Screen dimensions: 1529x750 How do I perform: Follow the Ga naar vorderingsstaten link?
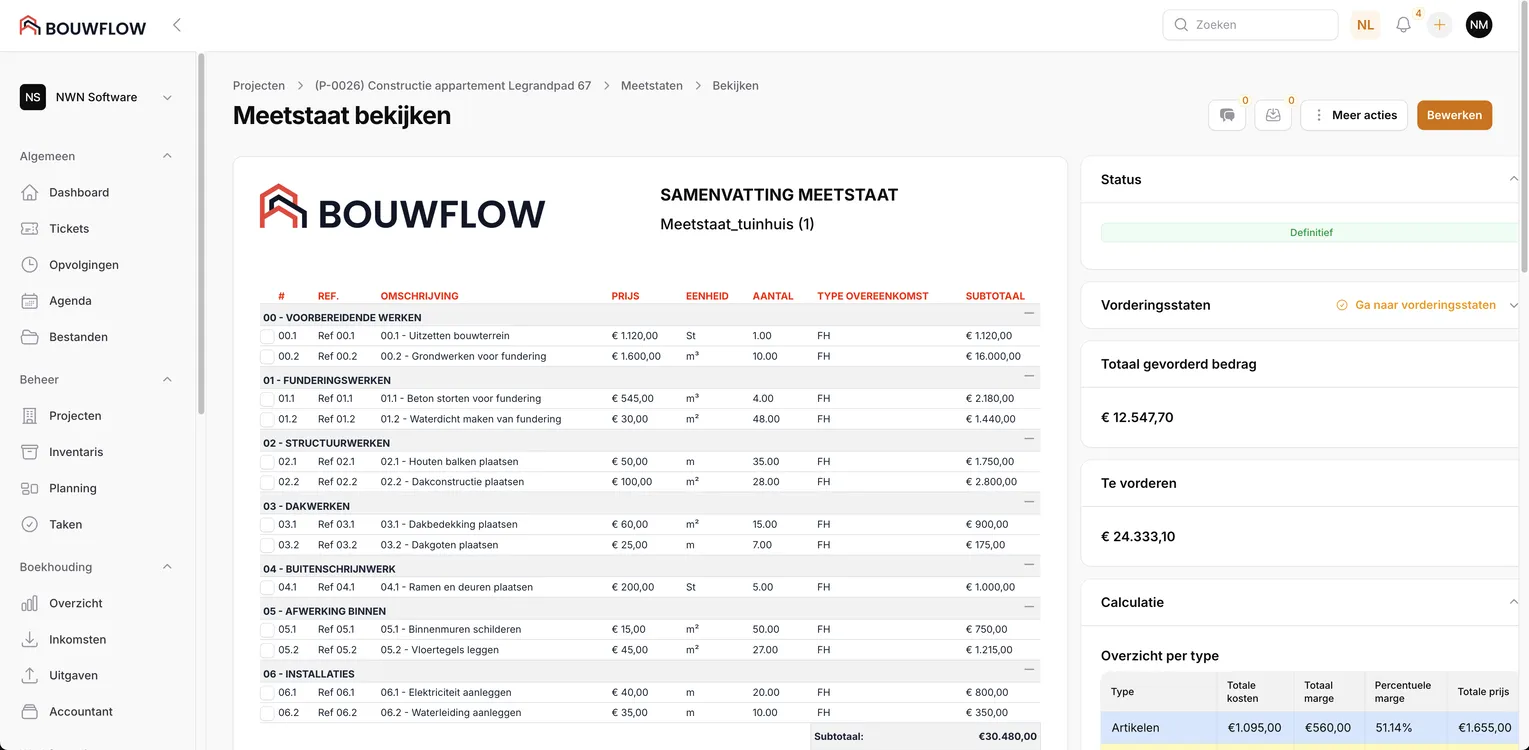point(1425,305)
